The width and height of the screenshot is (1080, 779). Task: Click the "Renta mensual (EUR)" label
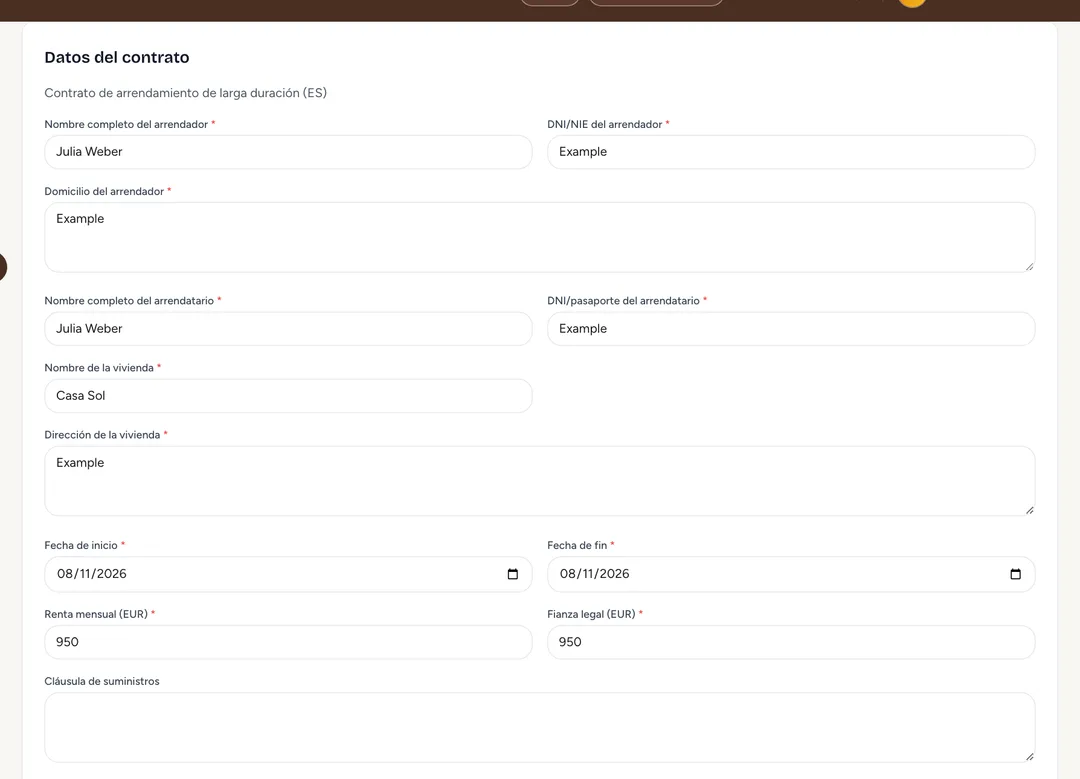click(x=96, y=614)
